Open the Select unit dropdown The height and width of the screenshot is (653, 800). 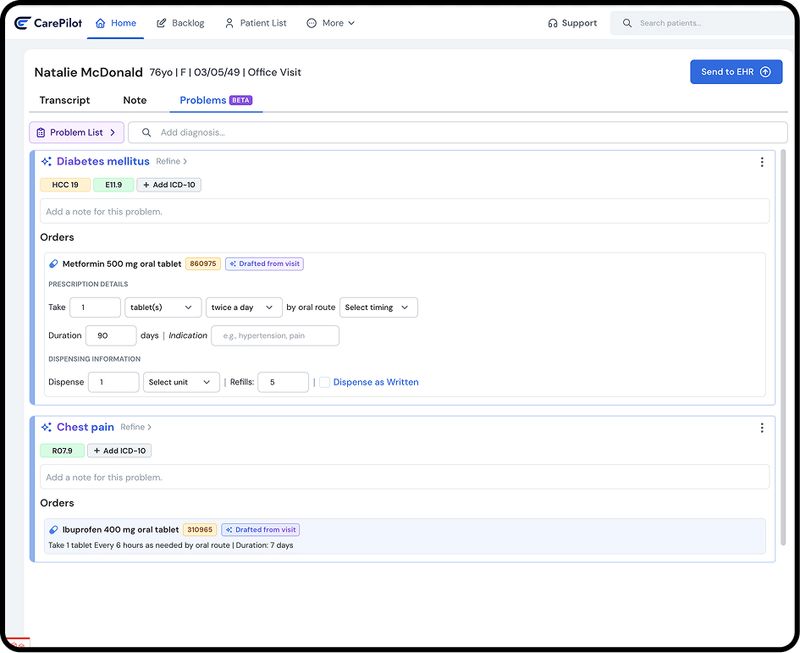(181, 382)
